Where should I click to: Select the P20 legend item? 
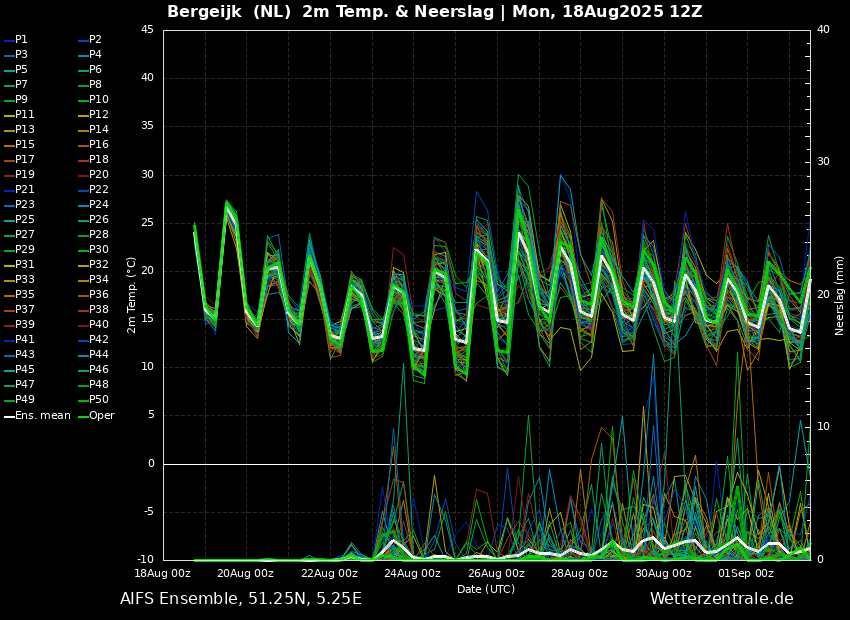(93, 175)
